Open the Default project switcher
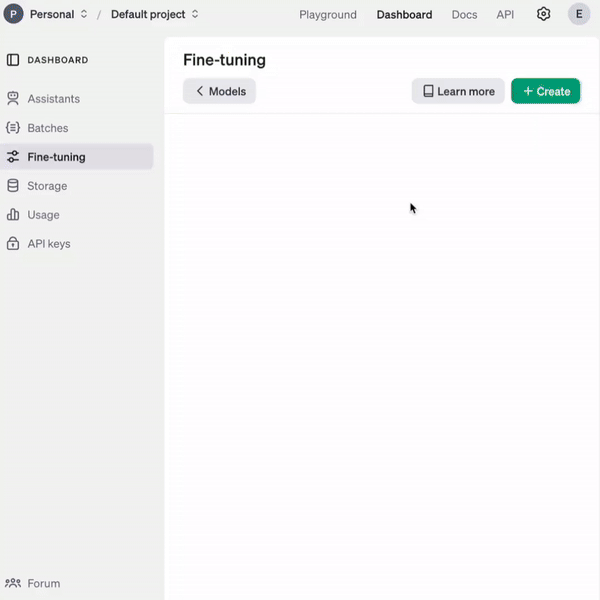600x600 pixels. pos(155,15)
